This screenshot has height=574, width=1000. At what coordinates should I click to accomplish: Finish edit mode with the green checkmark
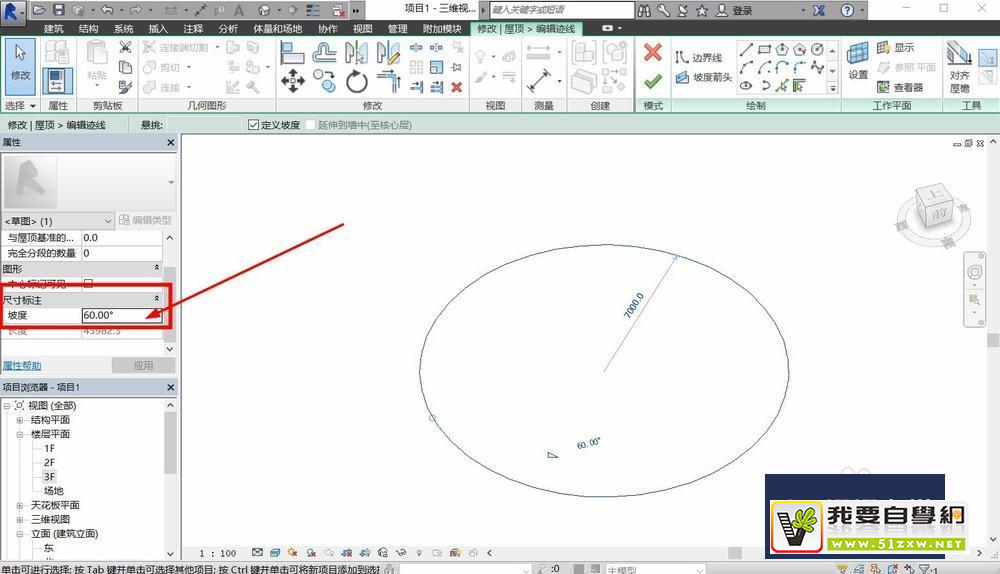[652, 82]
